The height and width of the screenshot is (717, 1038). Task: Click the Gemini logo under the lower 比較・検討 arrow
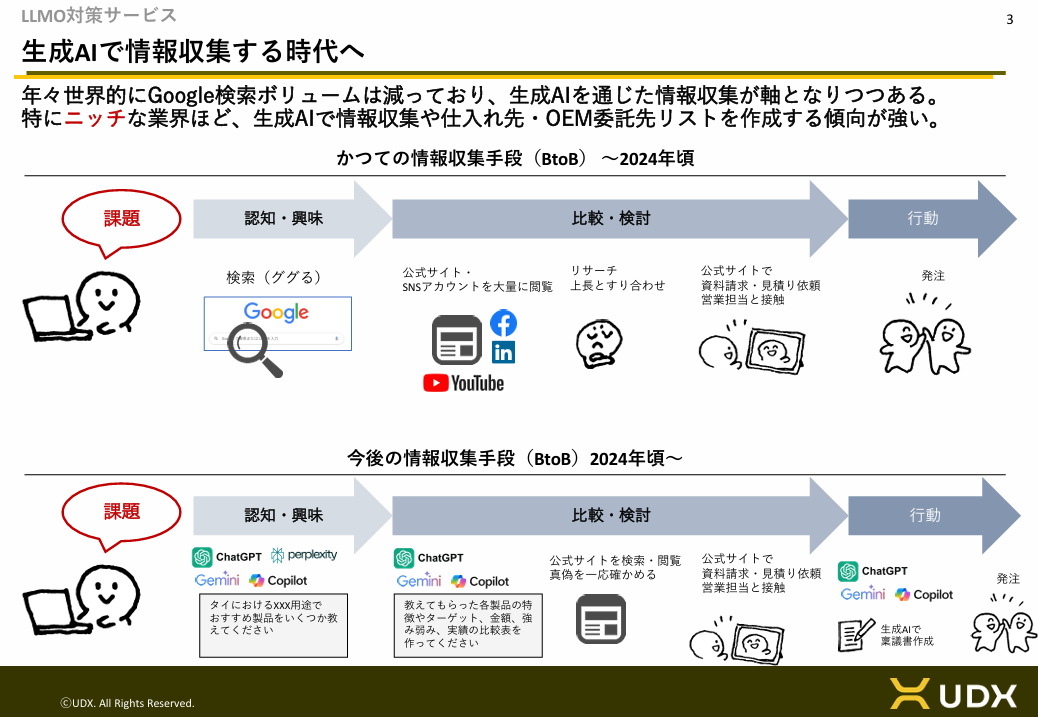pyautogui.click(x=418, y=581)
